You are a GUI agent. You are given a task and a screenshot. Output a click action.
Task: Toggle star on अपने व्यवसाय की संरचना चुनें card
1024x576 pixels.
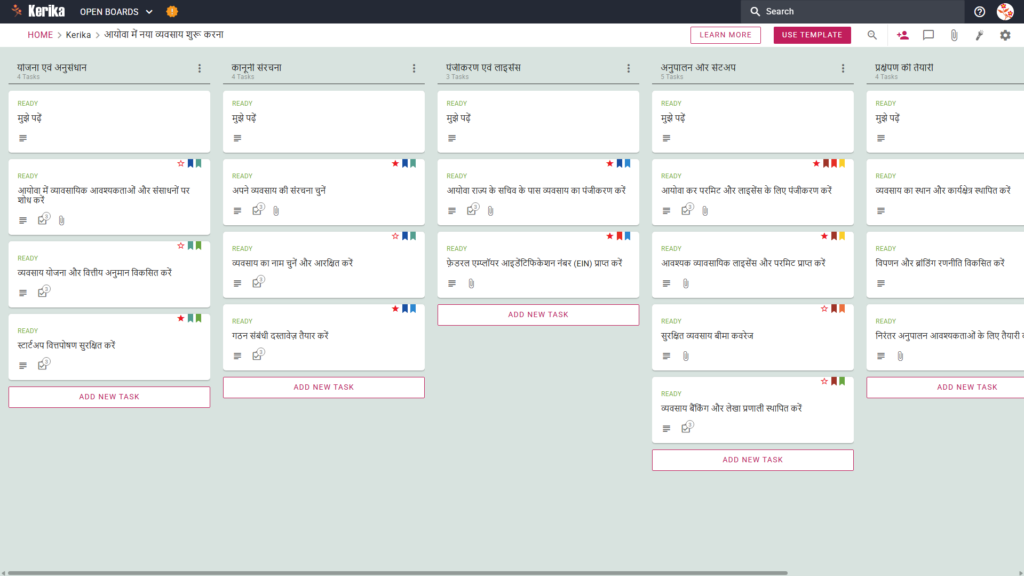point(395,163)
